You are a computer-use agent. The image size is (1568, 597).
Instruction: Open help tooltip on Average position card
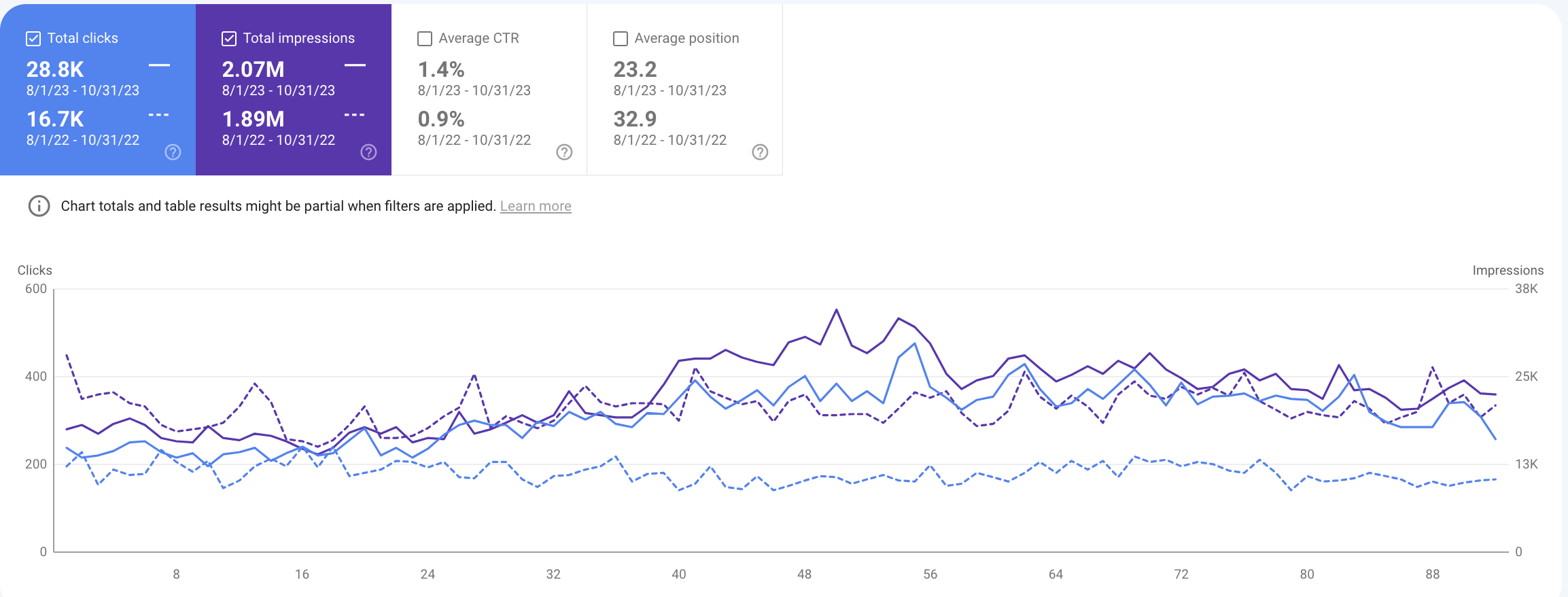click(759, 153)
